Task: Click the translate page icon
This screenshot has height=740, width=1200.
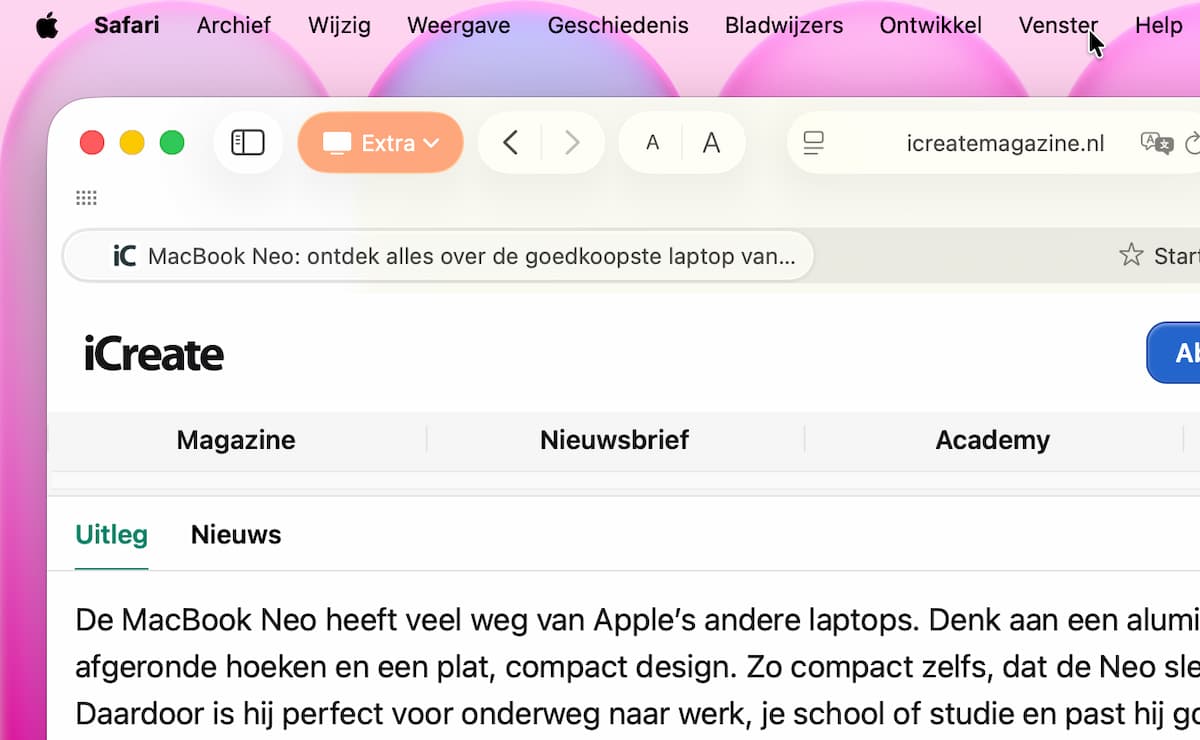Action: pyautogui.click(x=1156, y=143)
